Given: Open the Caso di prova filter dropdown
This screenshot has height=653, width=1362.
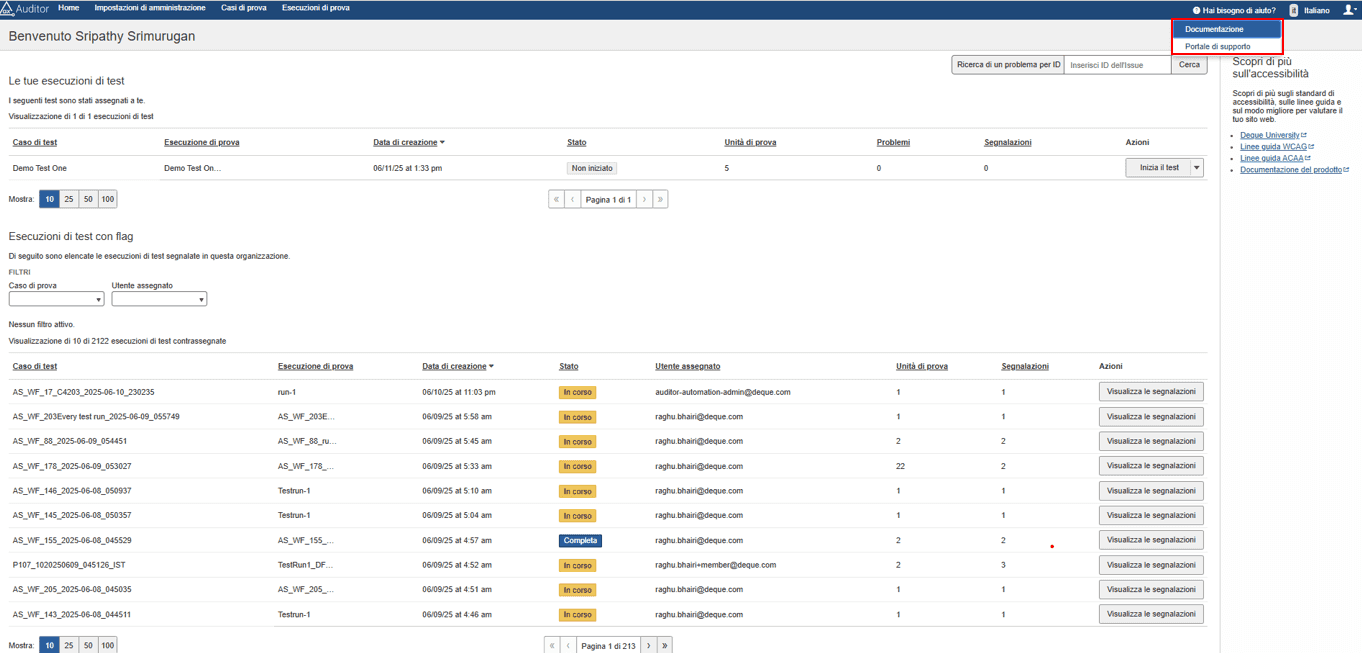Looking at the screenshot, I should 56,299.
